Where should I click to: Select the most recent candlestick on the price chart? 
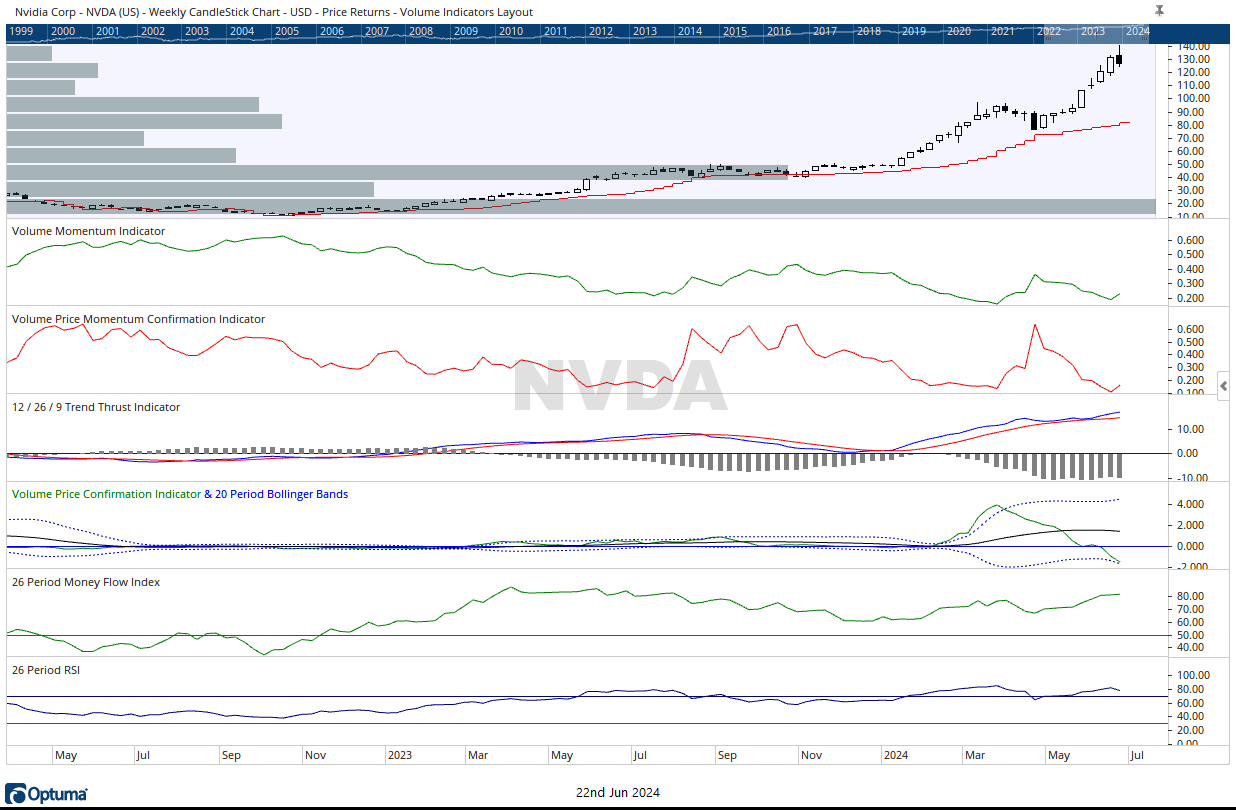[1119, 57]
